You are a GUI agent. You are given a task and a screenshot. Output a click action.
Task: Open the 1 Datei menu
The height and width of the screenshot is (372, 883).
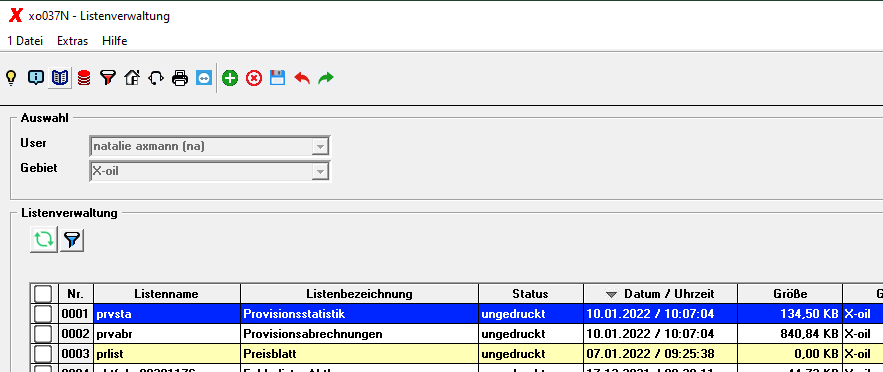(25, 41)
